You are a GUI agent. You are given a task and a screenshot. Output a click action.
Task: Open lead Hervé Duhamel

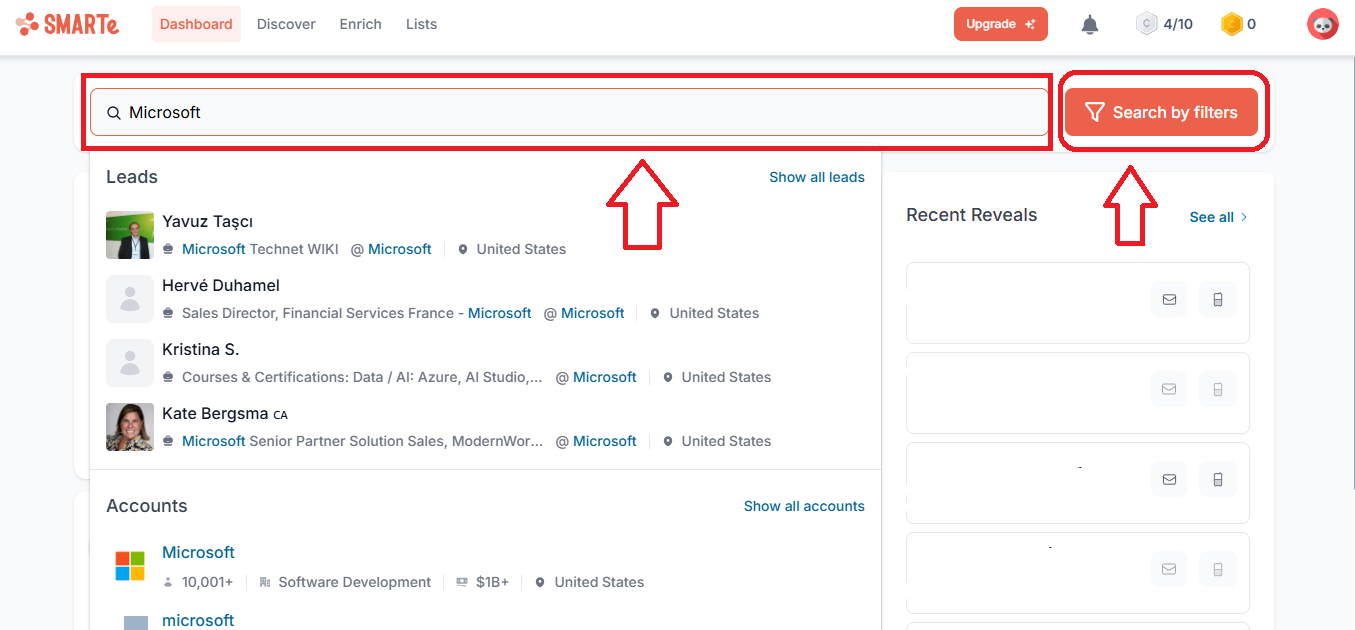[221, 286]
